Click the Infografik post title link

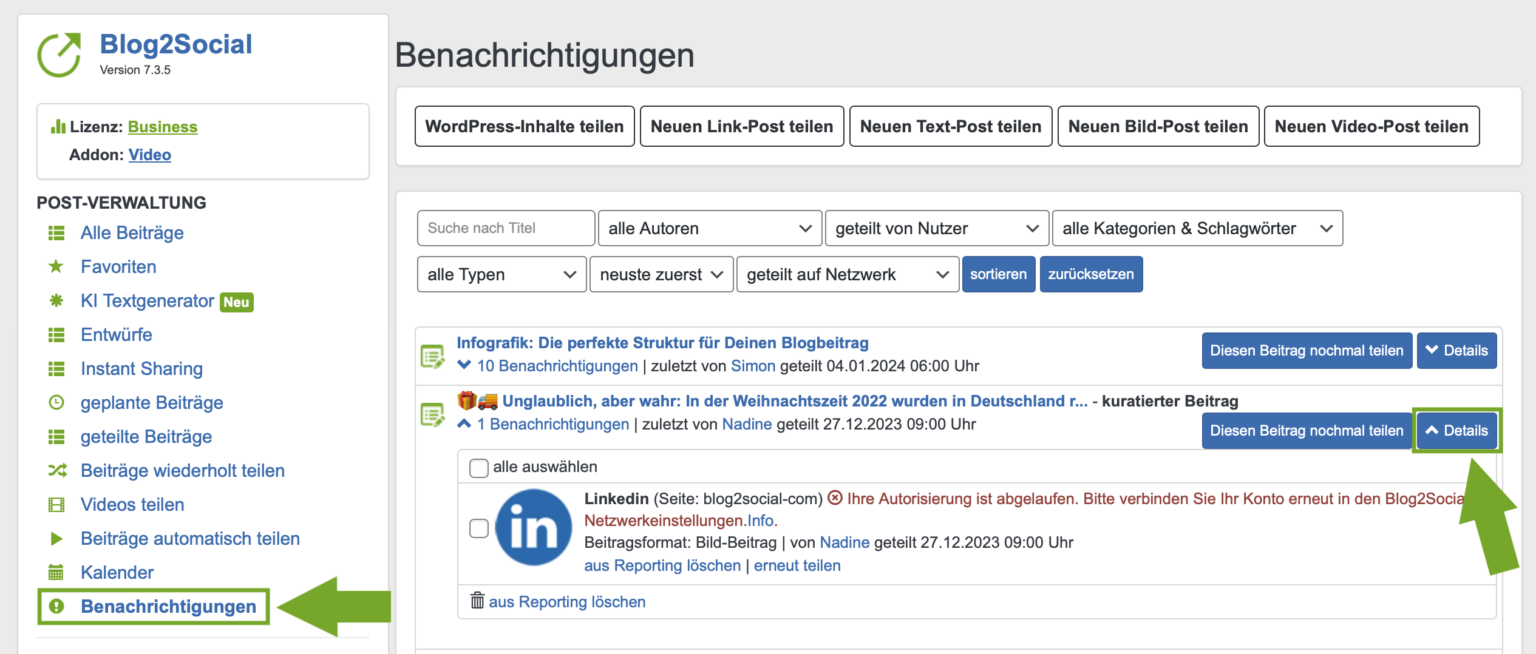[662, 343]
